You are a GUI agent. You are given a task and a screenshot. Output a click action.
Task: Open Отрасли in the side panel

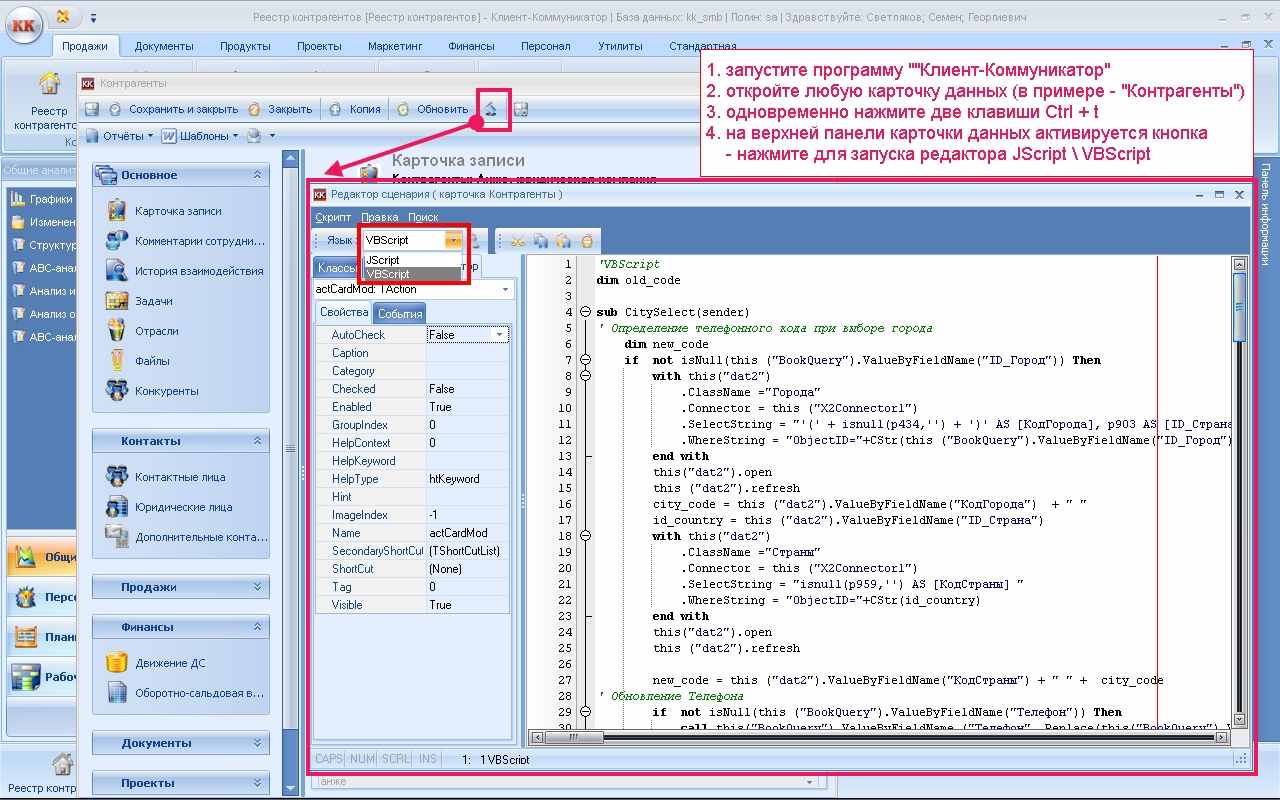pos(143,331)
